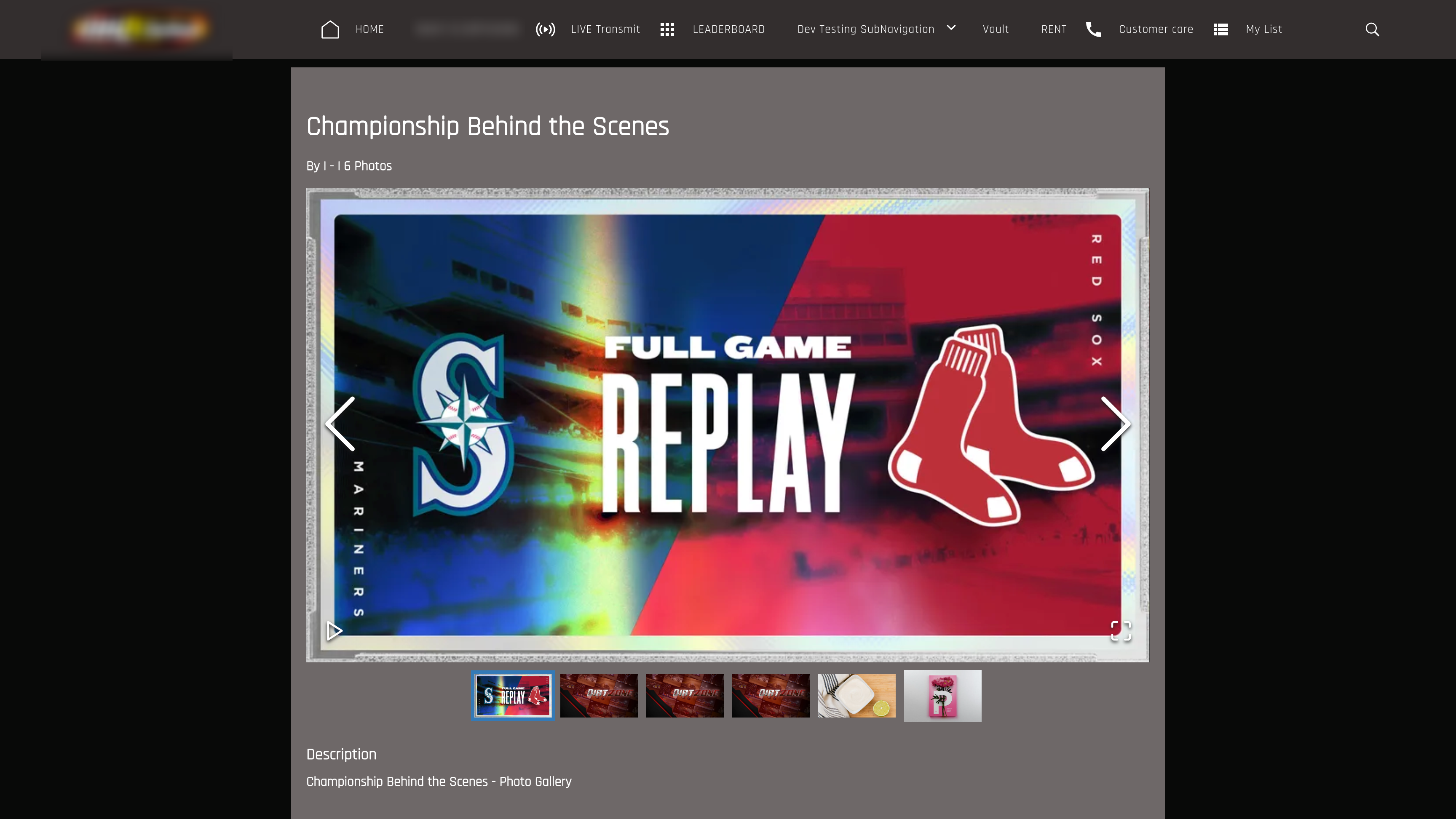
Task: Open the My List link
Action: (x=1264, y=29)
